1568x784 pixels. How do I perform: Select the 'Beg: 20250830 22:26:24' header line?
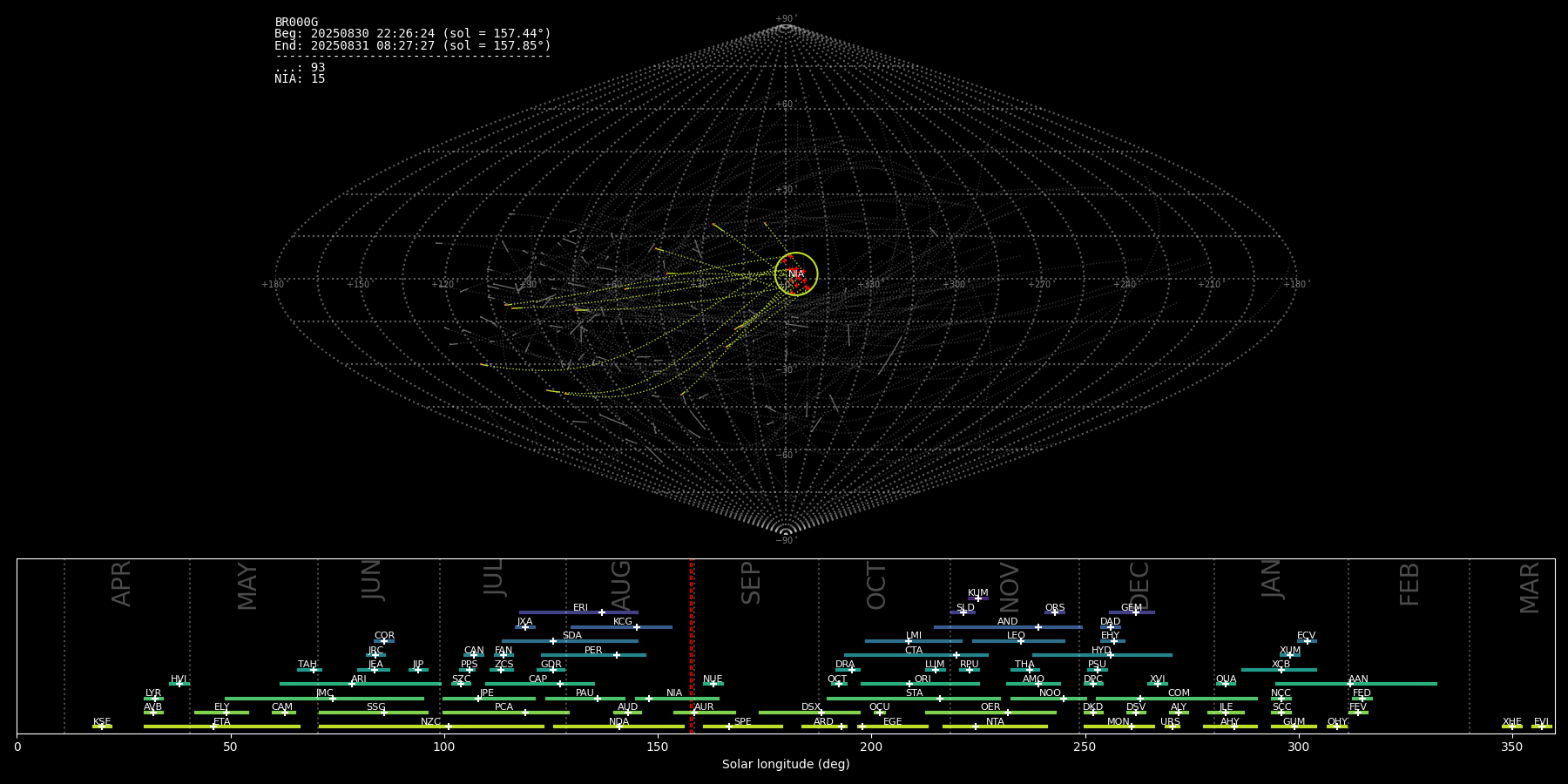413,34
